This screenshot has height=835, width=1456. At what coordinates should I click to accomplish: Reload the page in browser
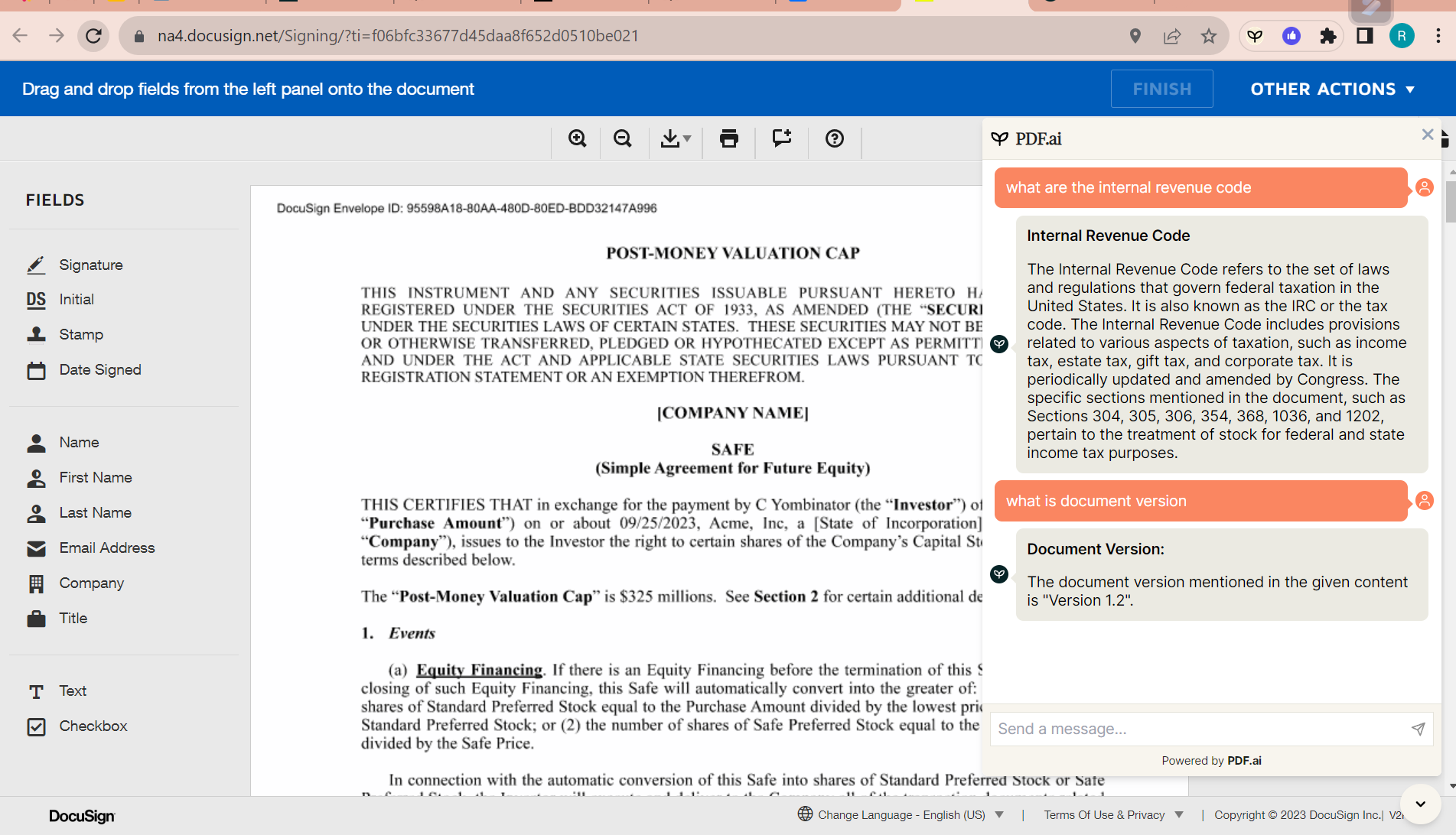click(93, 36)
